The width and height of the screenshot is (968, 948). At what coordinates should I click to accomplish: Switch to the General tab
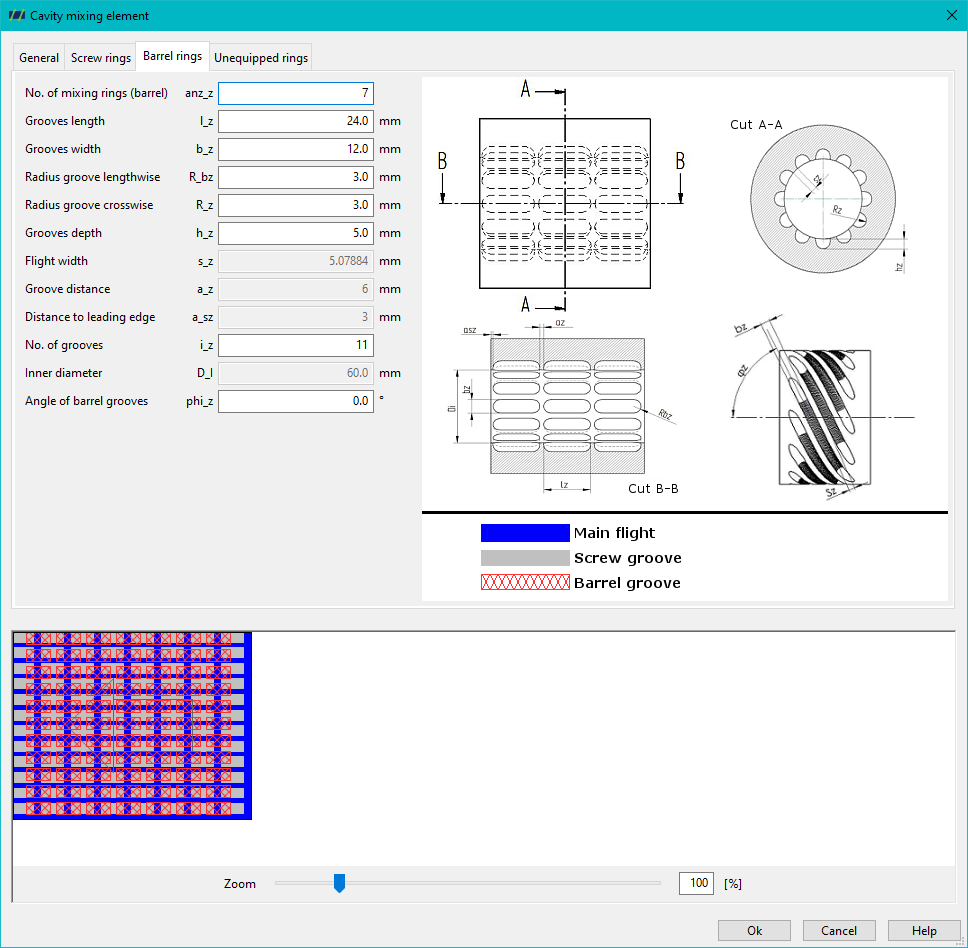coord(39,57)
